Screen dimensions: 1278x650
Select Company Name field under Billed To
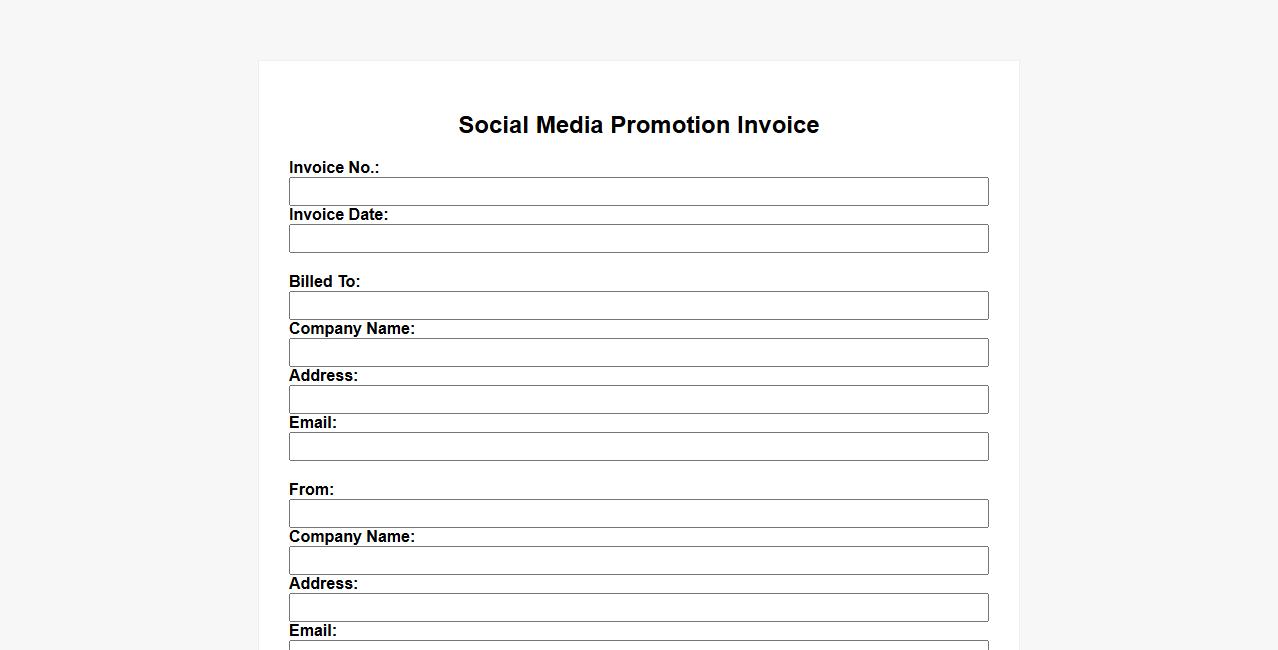(638, 353)
